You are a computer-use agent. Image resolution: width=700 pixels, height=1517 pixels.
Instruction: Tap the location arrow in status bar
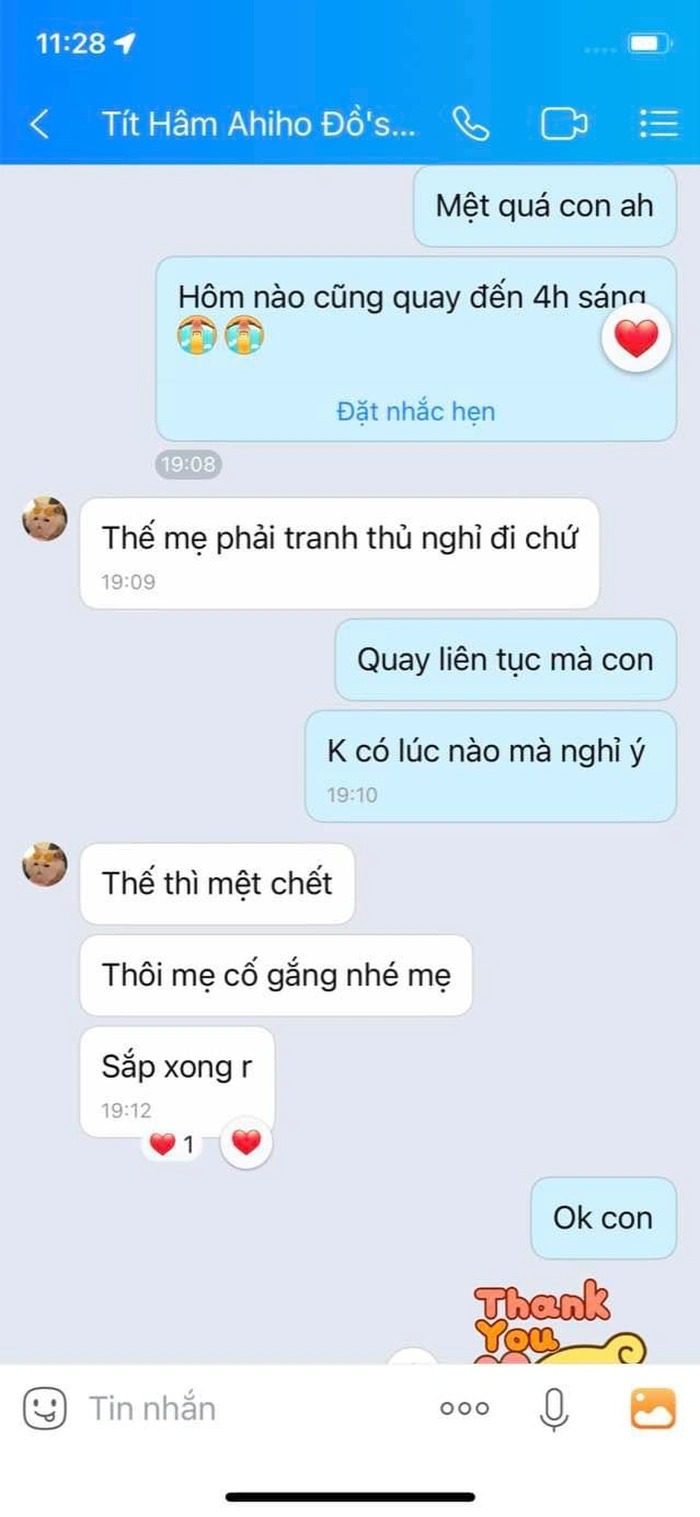(125, 43)
